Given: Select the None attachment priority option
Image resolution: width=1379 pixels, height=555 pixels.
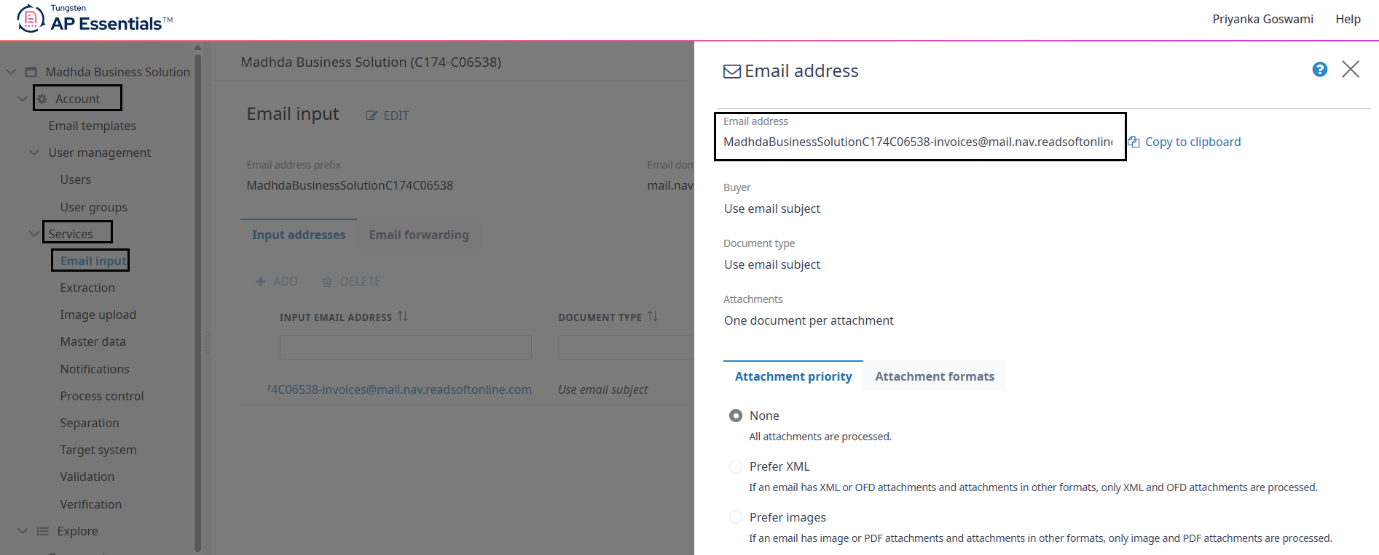Looking at the screenshot, I should [736, 416].
